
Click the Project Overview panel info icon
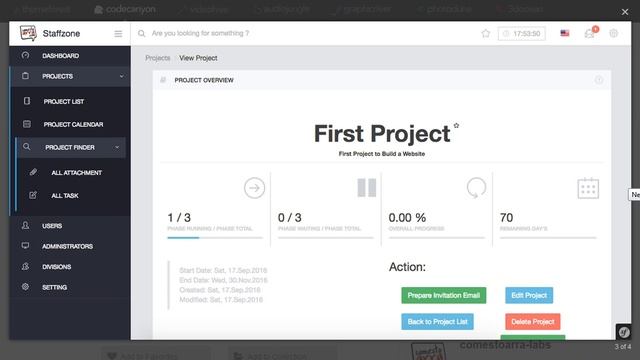click(x=598, y=80)
